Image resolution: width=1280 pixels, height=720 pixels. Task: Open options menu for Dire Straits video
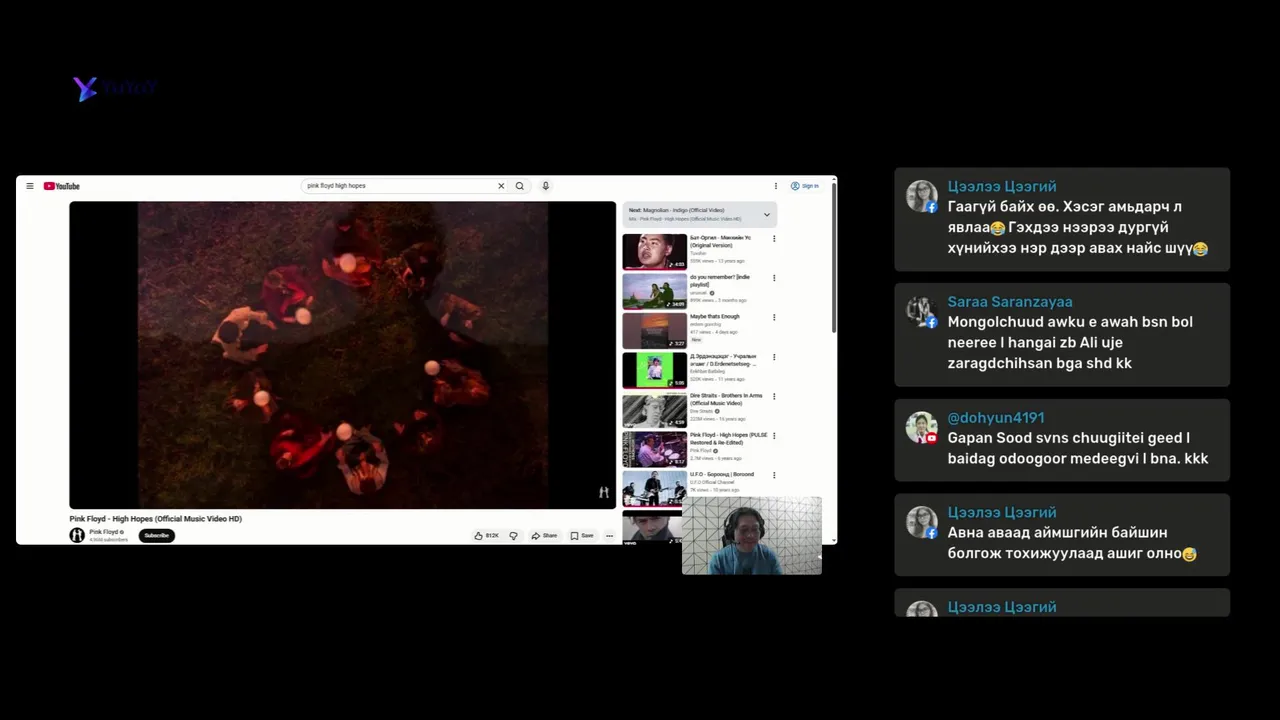click(x=774, y=397)
